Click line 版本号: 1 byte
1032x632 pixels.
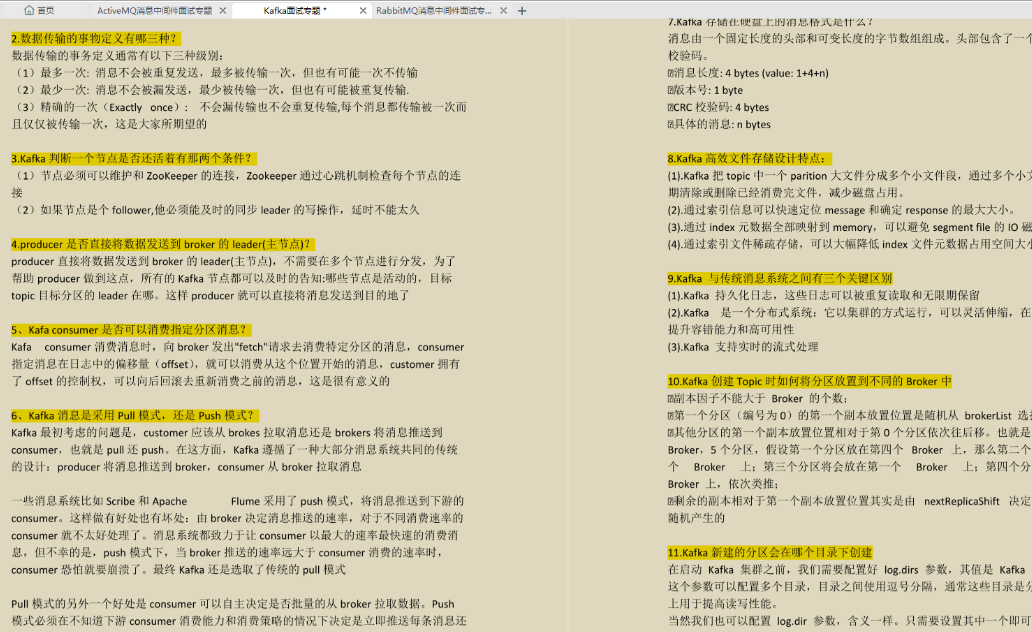click(705, 90)
